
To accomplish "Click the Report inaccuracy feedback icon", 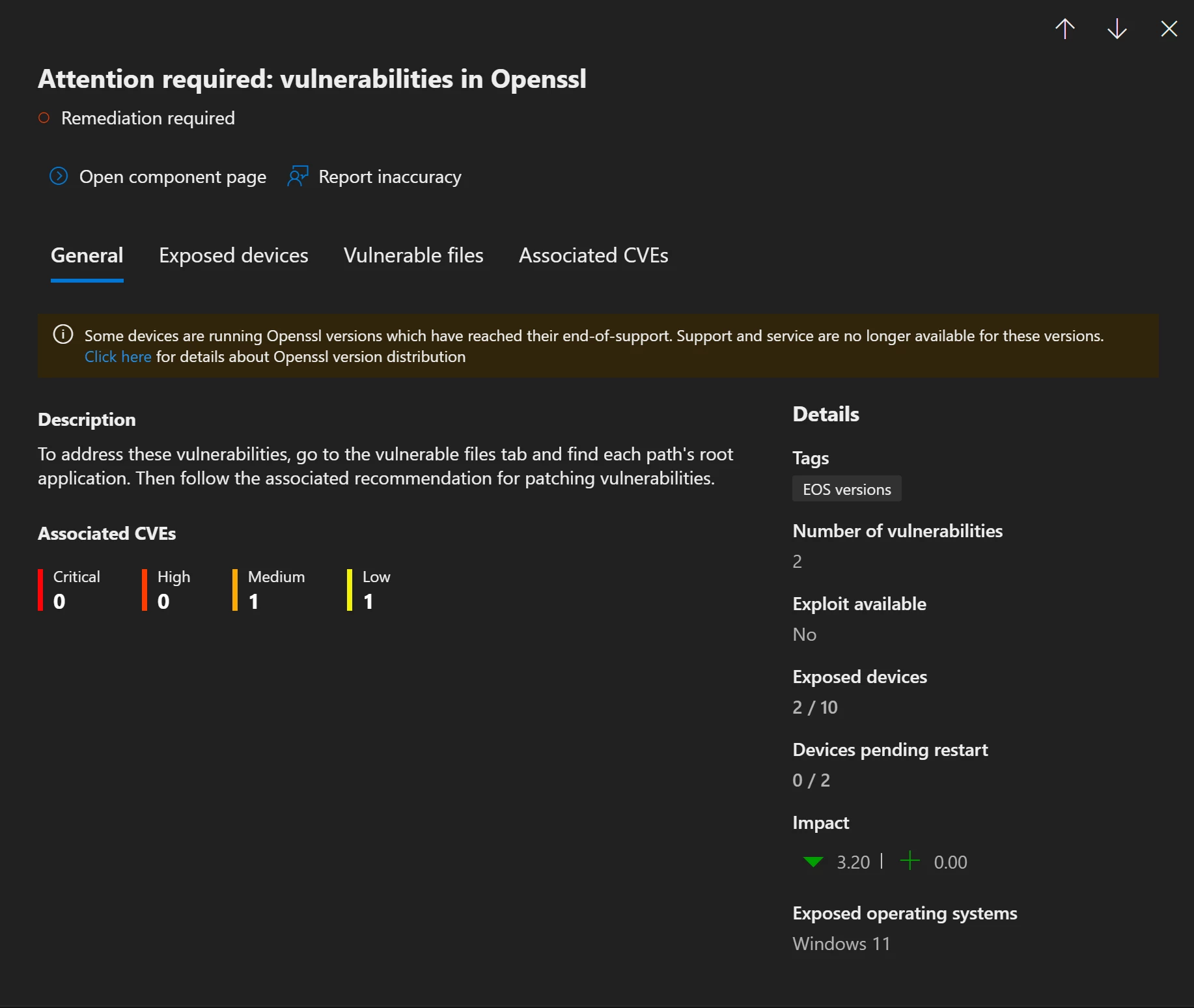I will [298, 176].
